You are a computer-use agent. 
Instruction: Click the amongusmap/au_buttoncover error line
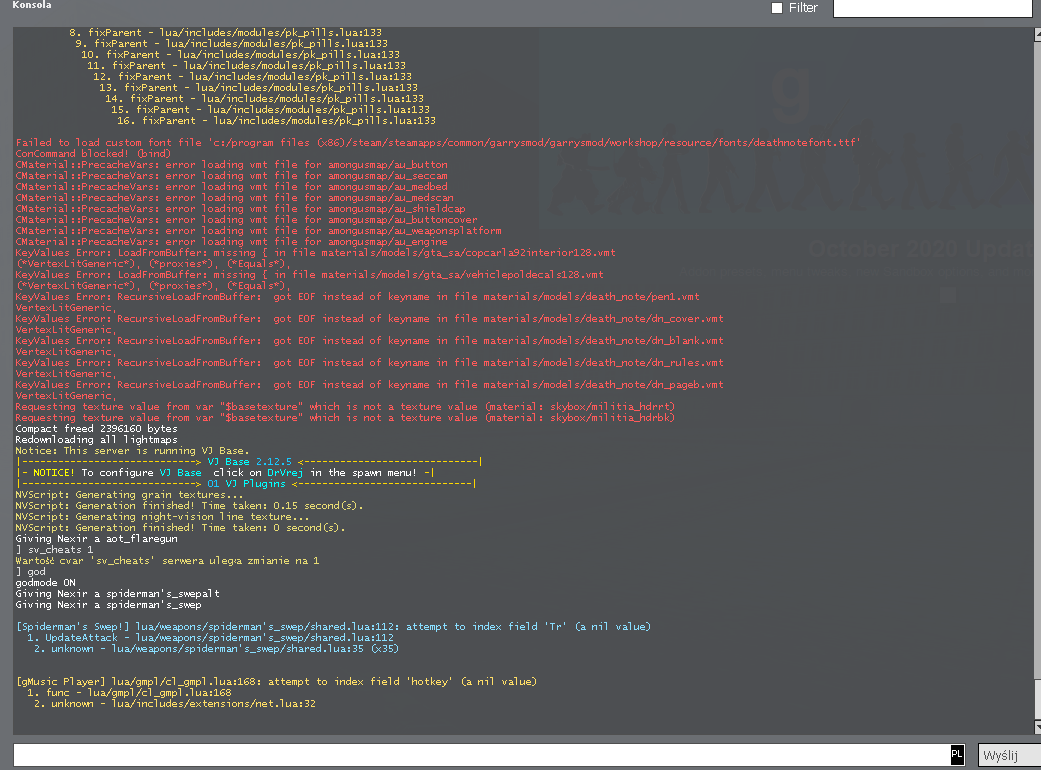(246, 220)
